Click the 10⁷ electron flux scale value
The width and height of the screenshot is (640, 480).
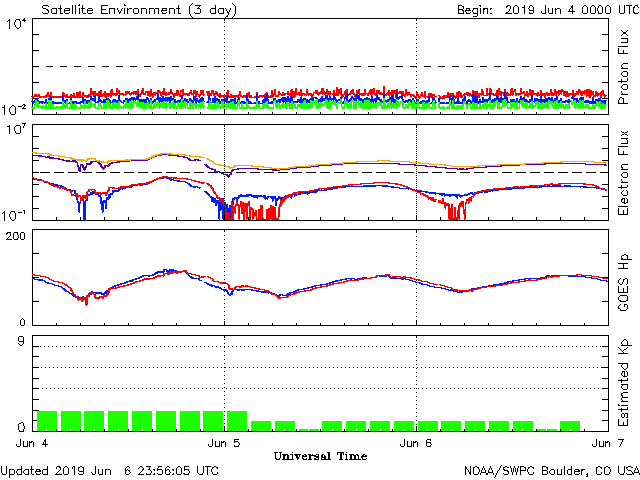[16, 130]
